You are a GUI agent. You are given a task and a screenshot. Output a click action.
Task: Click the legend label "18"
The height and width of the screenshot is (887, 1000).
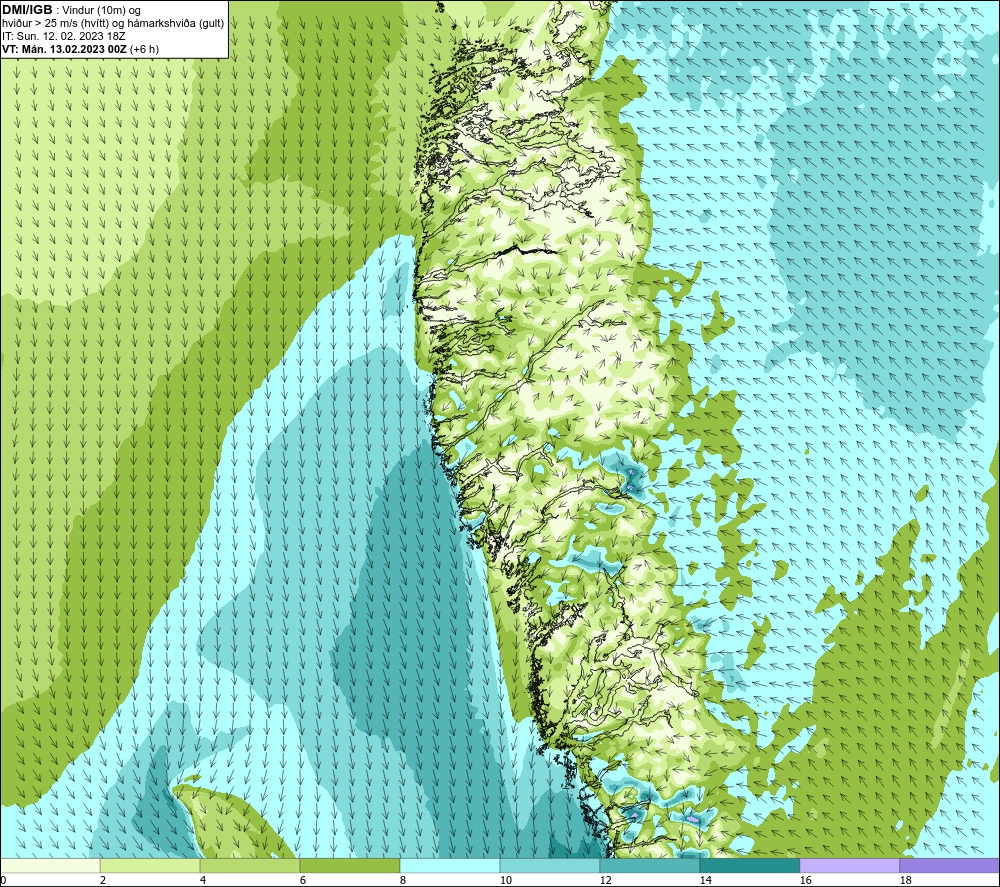pyautogui.click(x=905, y=881)
